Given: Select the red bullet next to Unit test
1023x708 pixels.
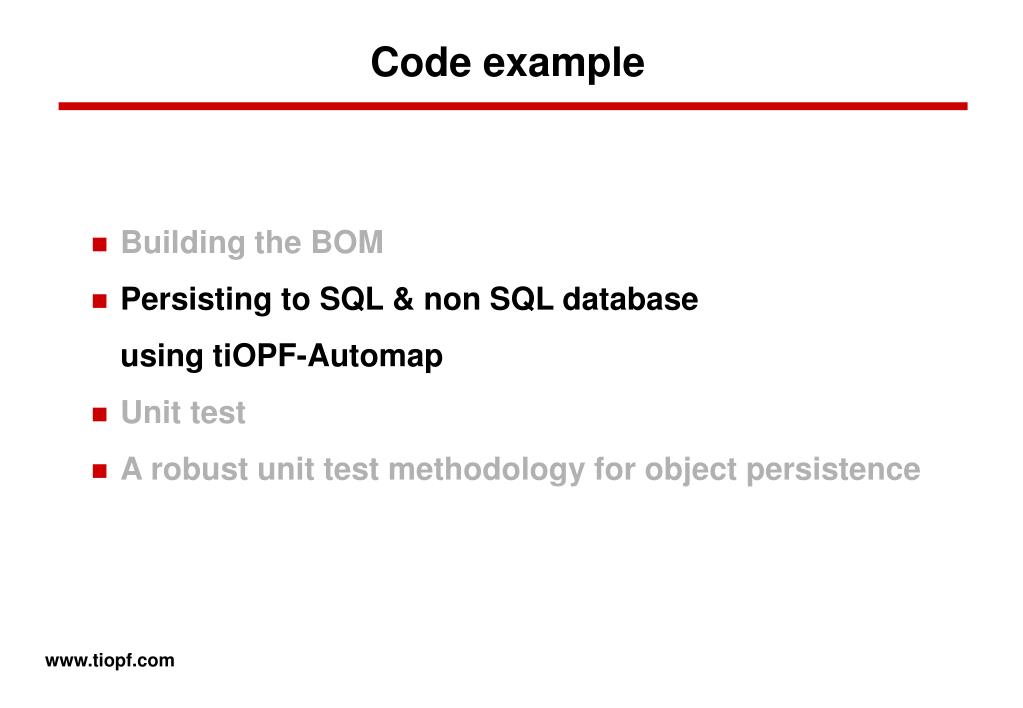Looking at the screenshot, I should (99, 414).
